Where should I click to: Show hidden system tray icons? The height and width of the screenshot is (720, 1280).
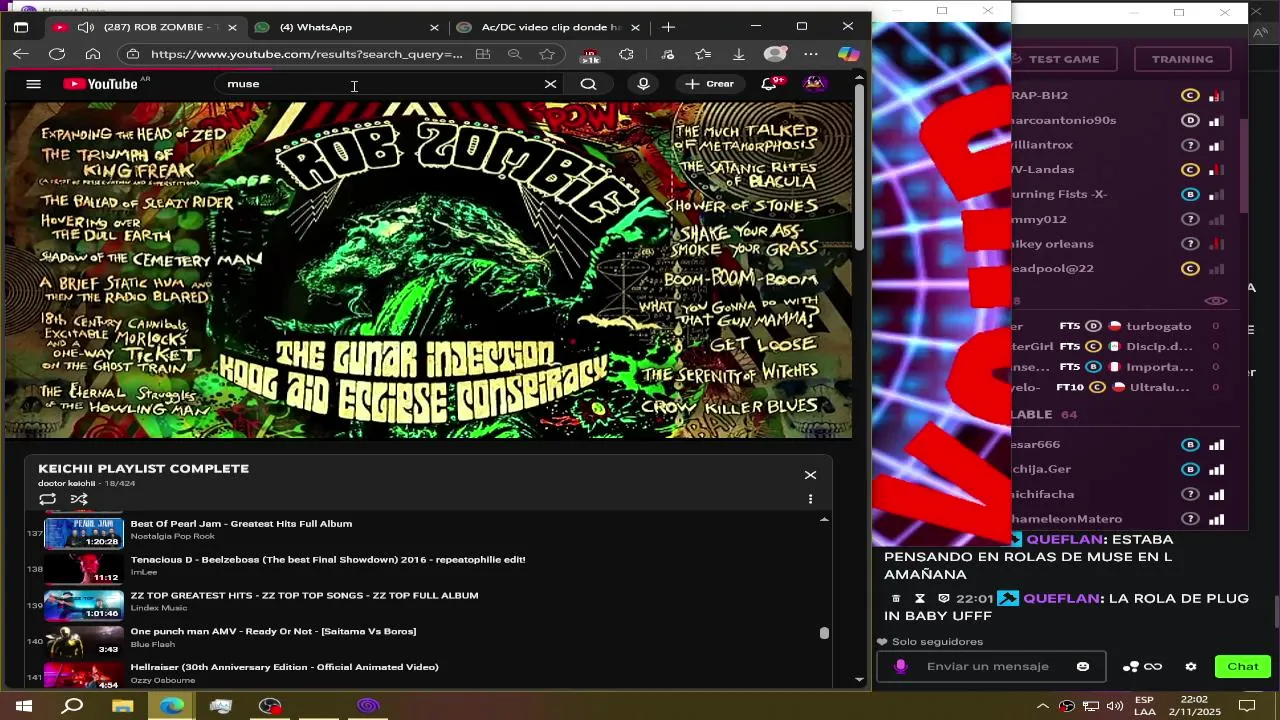coord(1043,706)
